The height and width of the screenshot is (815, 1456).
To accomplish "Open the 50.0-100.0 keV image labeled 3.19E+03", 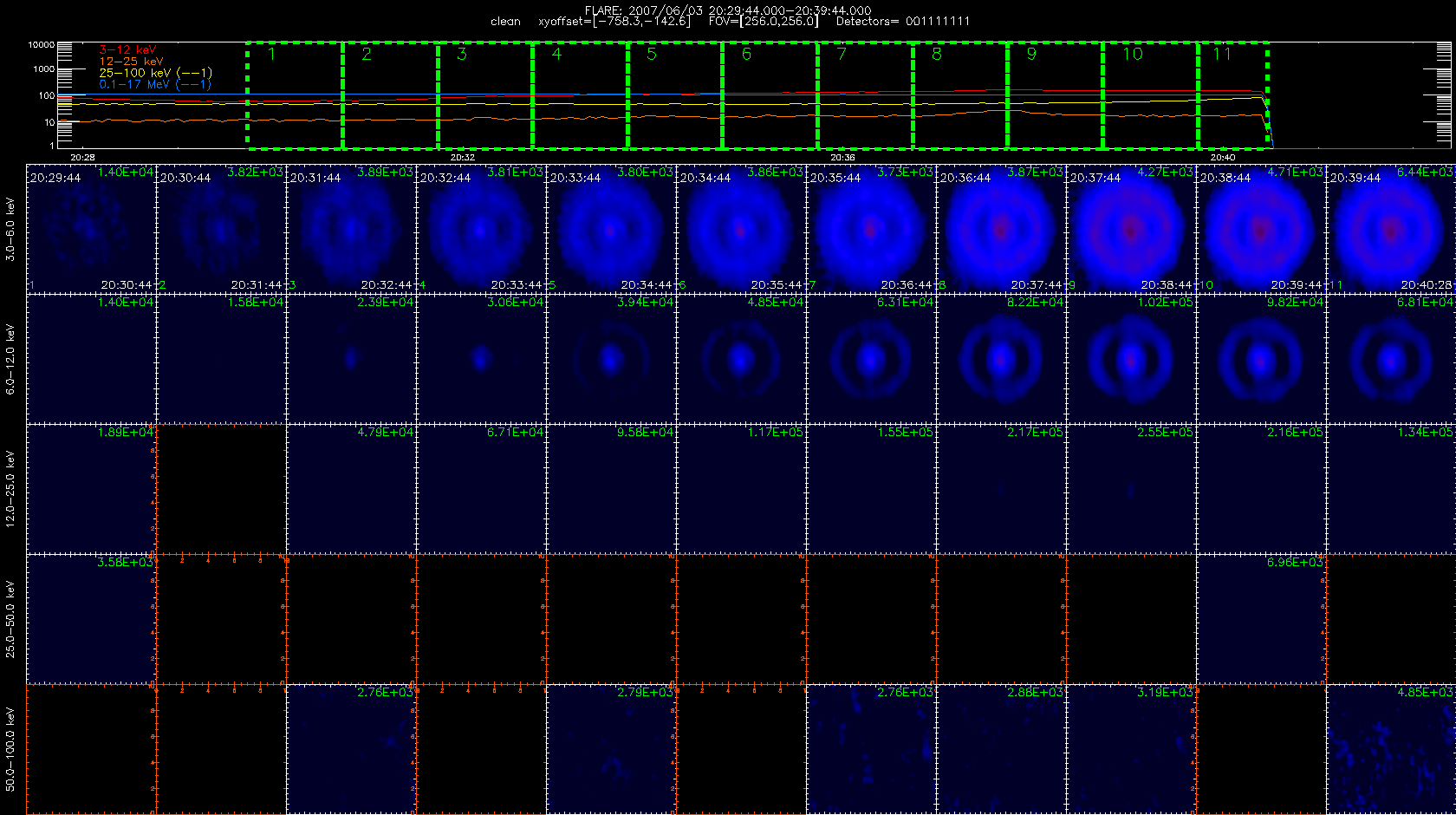I will click(x=1131, y=749).
